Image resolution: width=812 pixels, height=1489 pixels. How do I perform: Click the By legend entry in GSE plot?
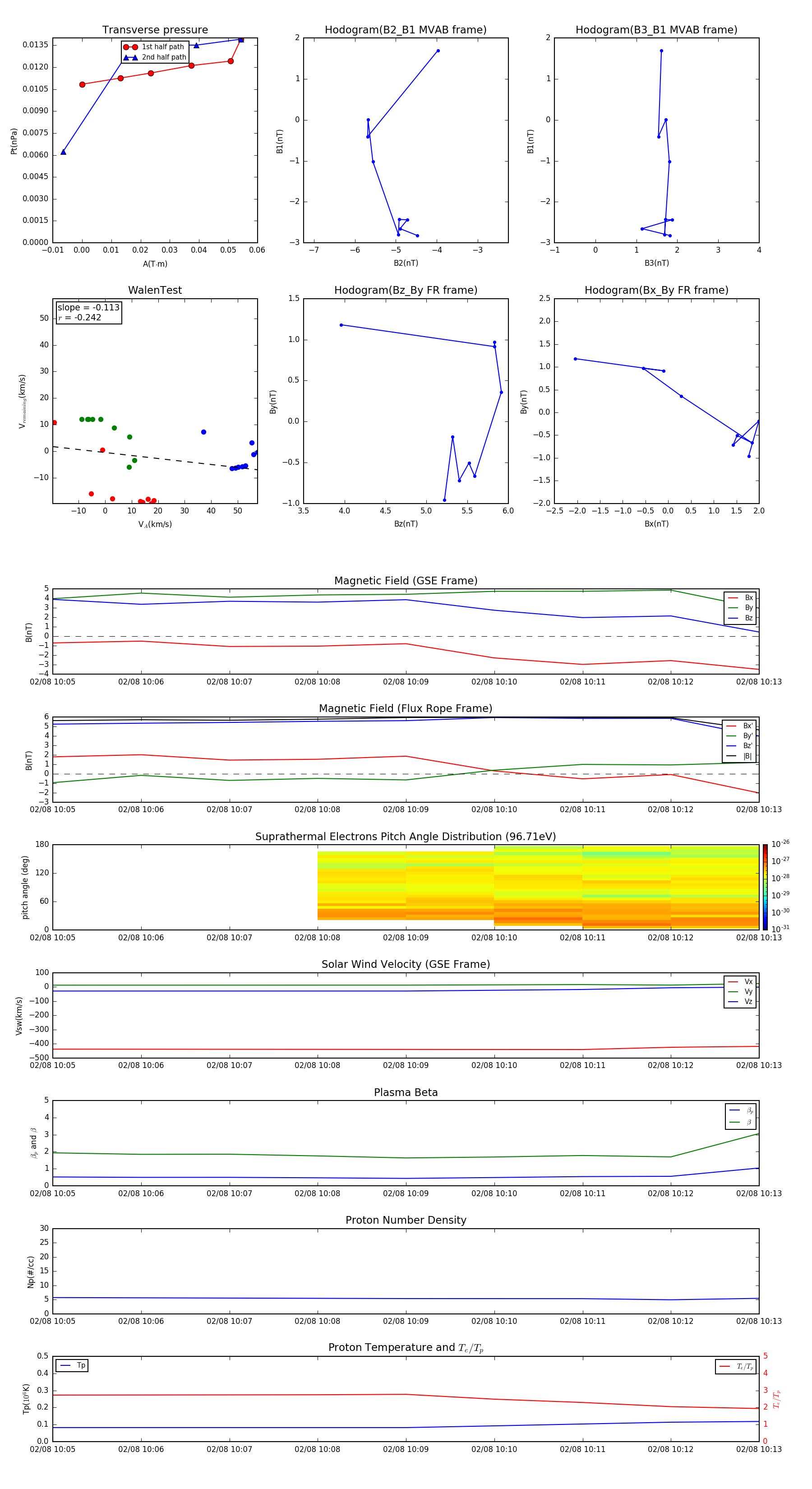(741, 607)
